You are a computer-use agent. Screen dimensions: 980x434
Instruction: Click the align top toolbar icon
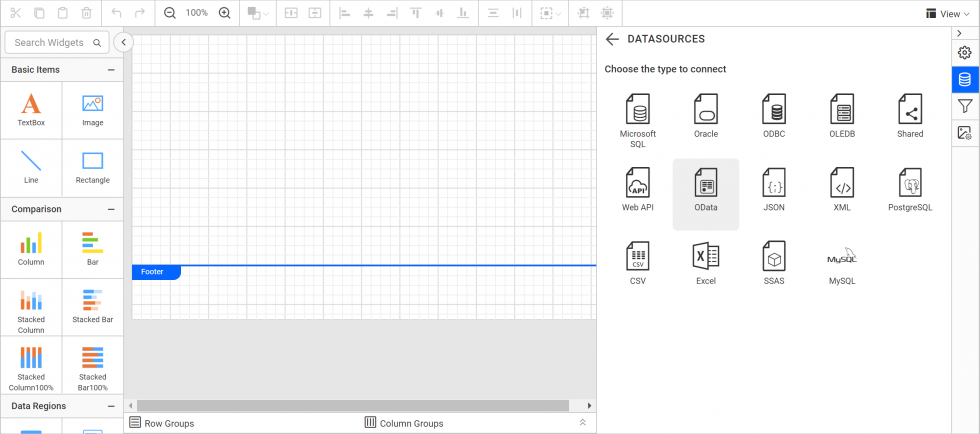point(416,13)
